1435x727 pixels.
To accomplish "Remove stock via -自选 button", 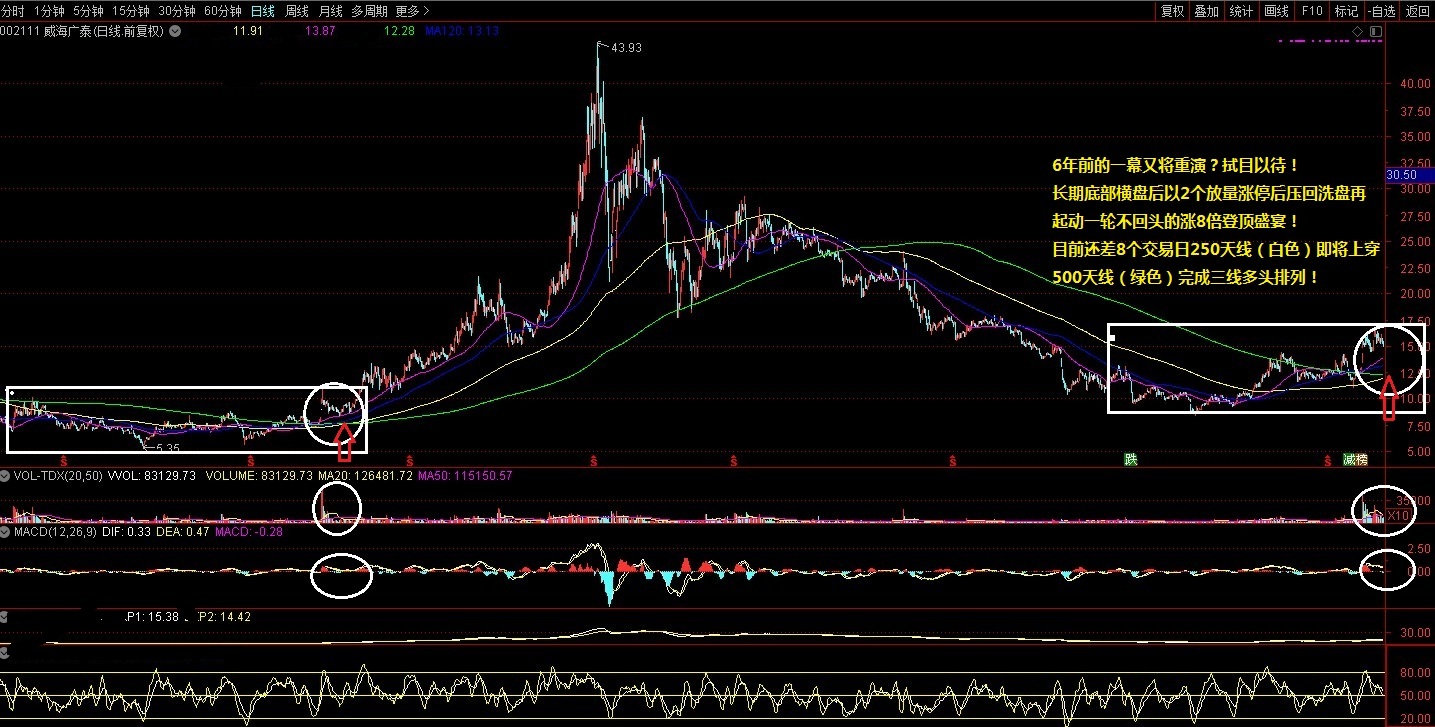I will [x=1381, y=11].
